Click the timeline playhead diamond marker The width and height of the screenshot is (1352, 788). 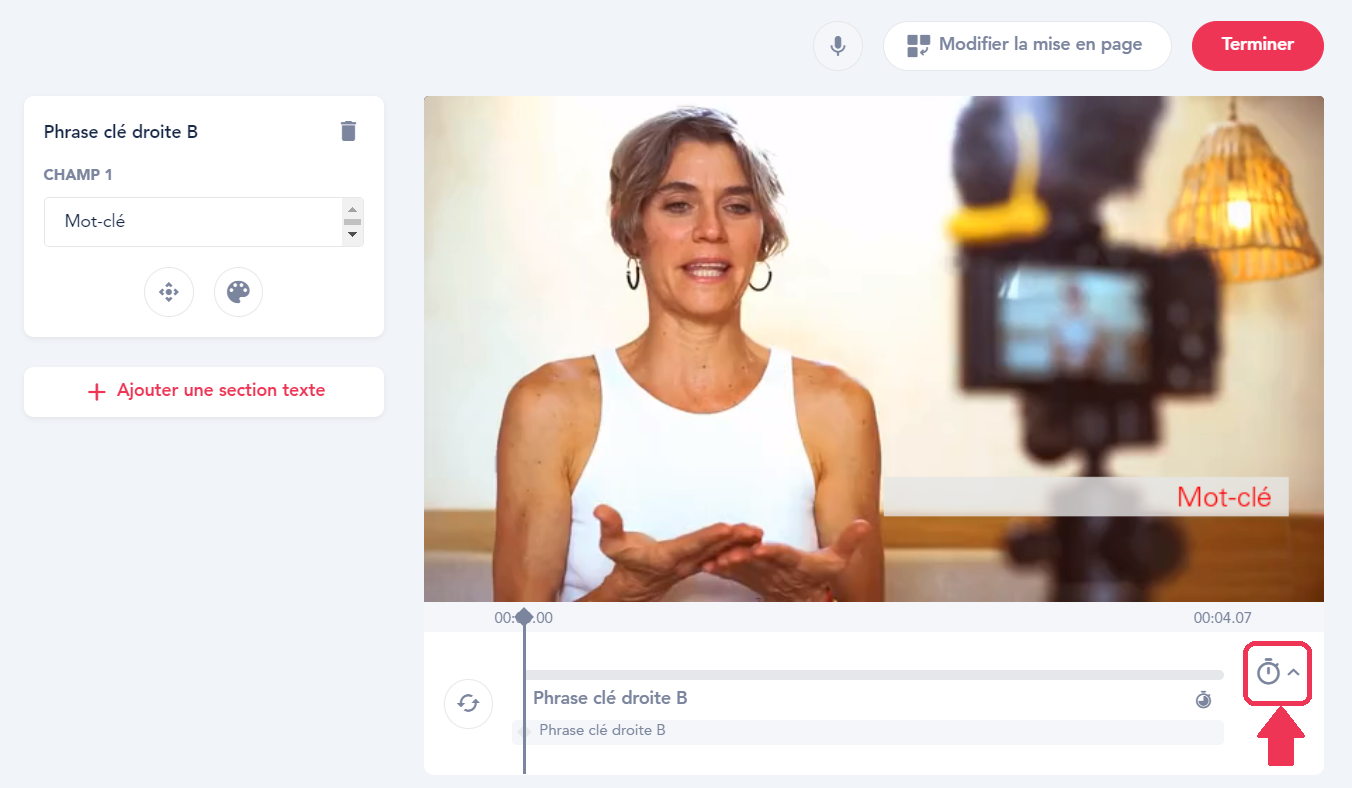coord(523,616)
